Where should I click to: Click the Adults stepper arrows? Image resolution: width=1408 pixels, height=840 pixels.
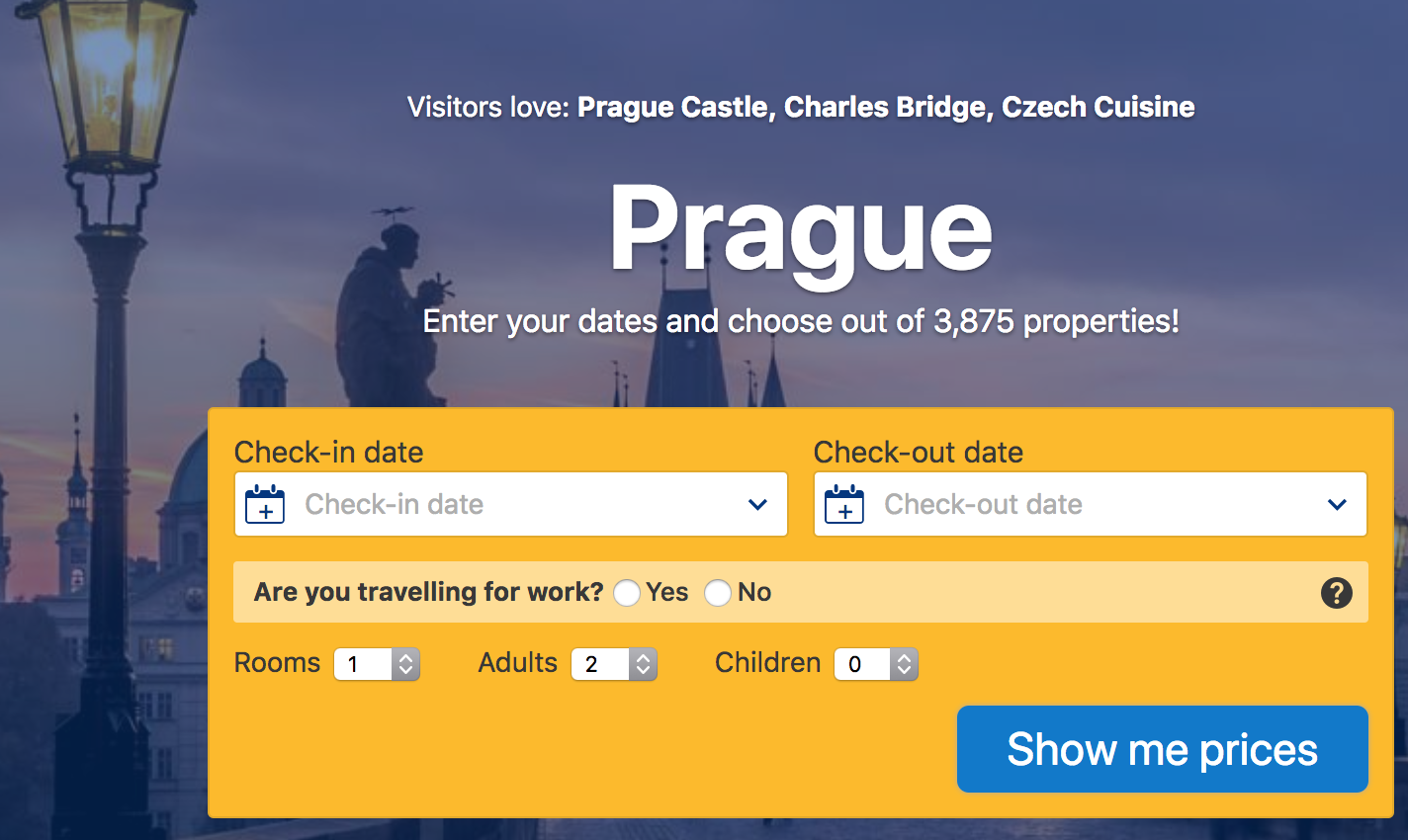tap(644, 664)
